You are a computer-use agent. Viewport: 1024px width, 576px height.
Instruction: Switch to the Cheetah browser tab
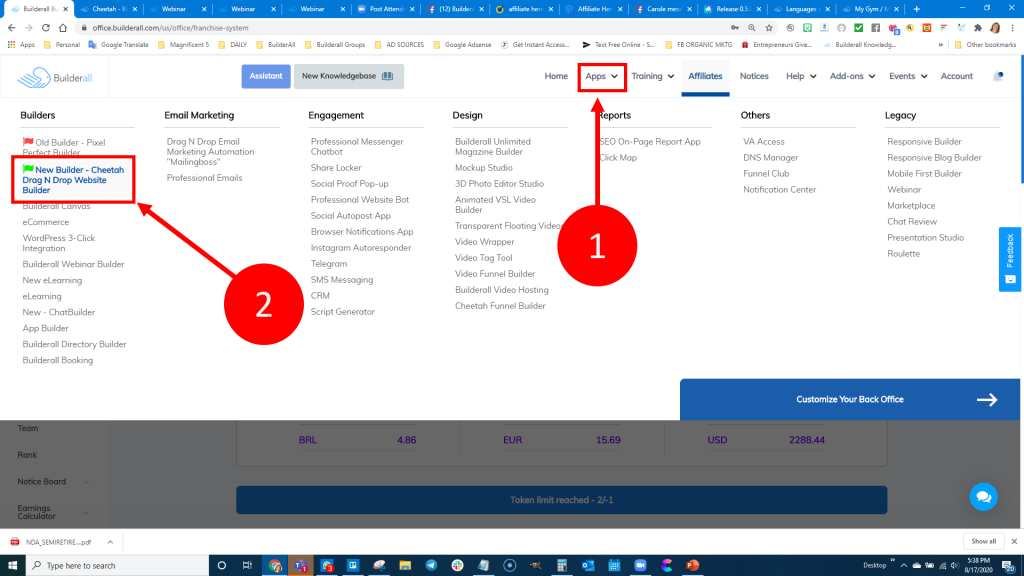(x=108, y=9)
